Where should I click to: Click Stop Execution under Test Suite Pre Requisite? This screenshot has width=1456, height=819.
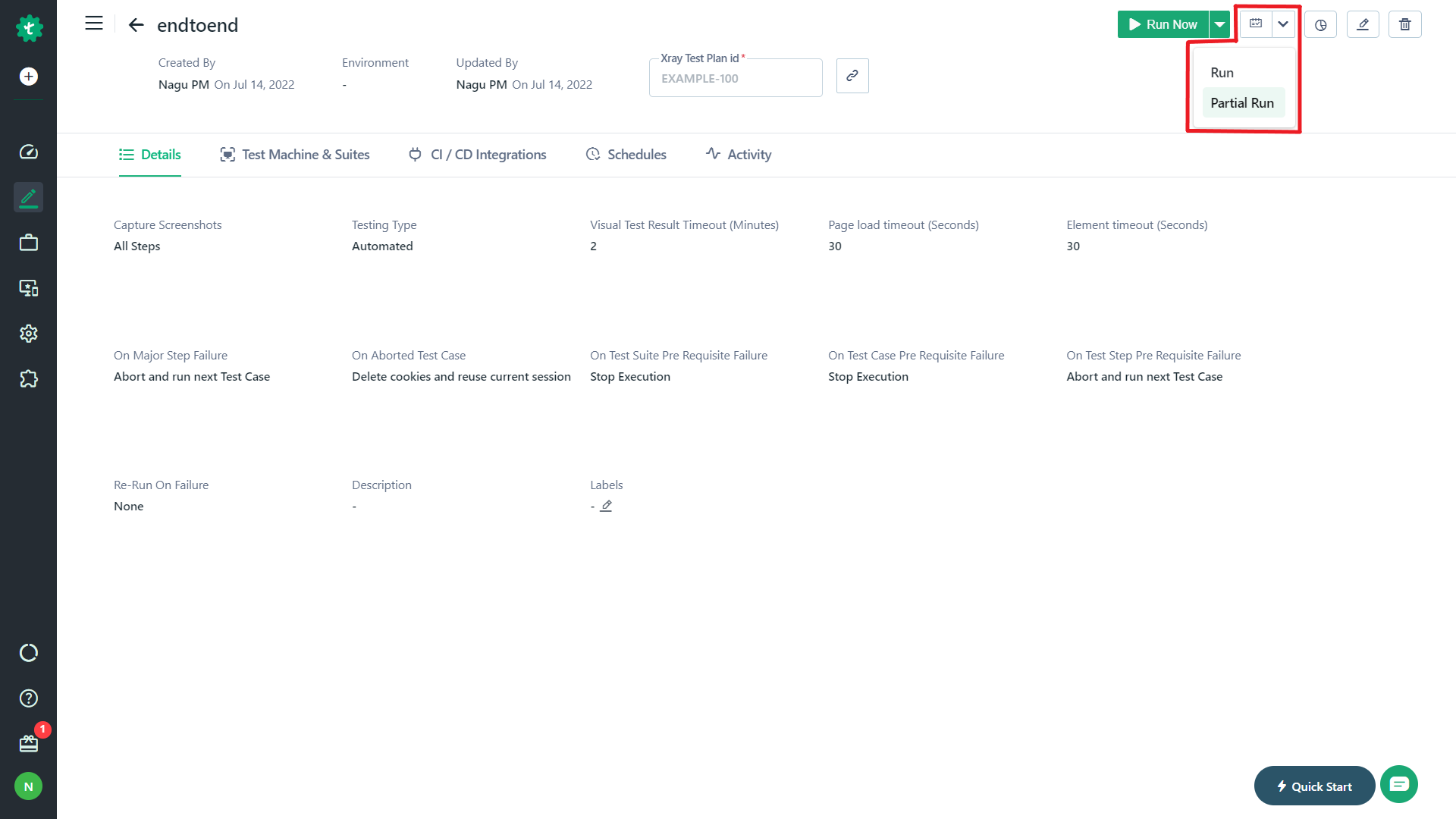pyautogui.click(x=630, y=377)
